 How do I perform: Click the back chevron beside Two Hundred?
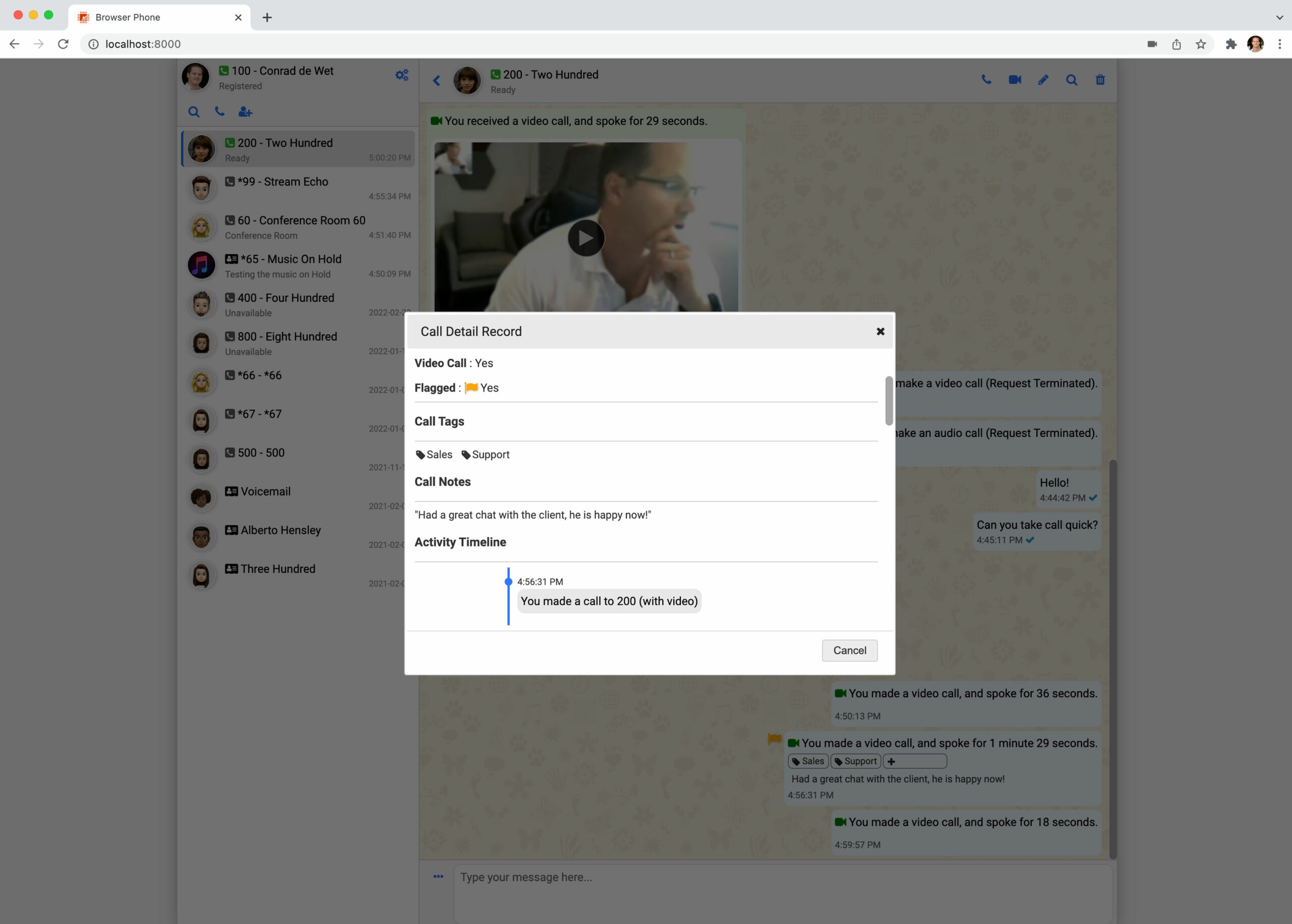coord(437,81)
